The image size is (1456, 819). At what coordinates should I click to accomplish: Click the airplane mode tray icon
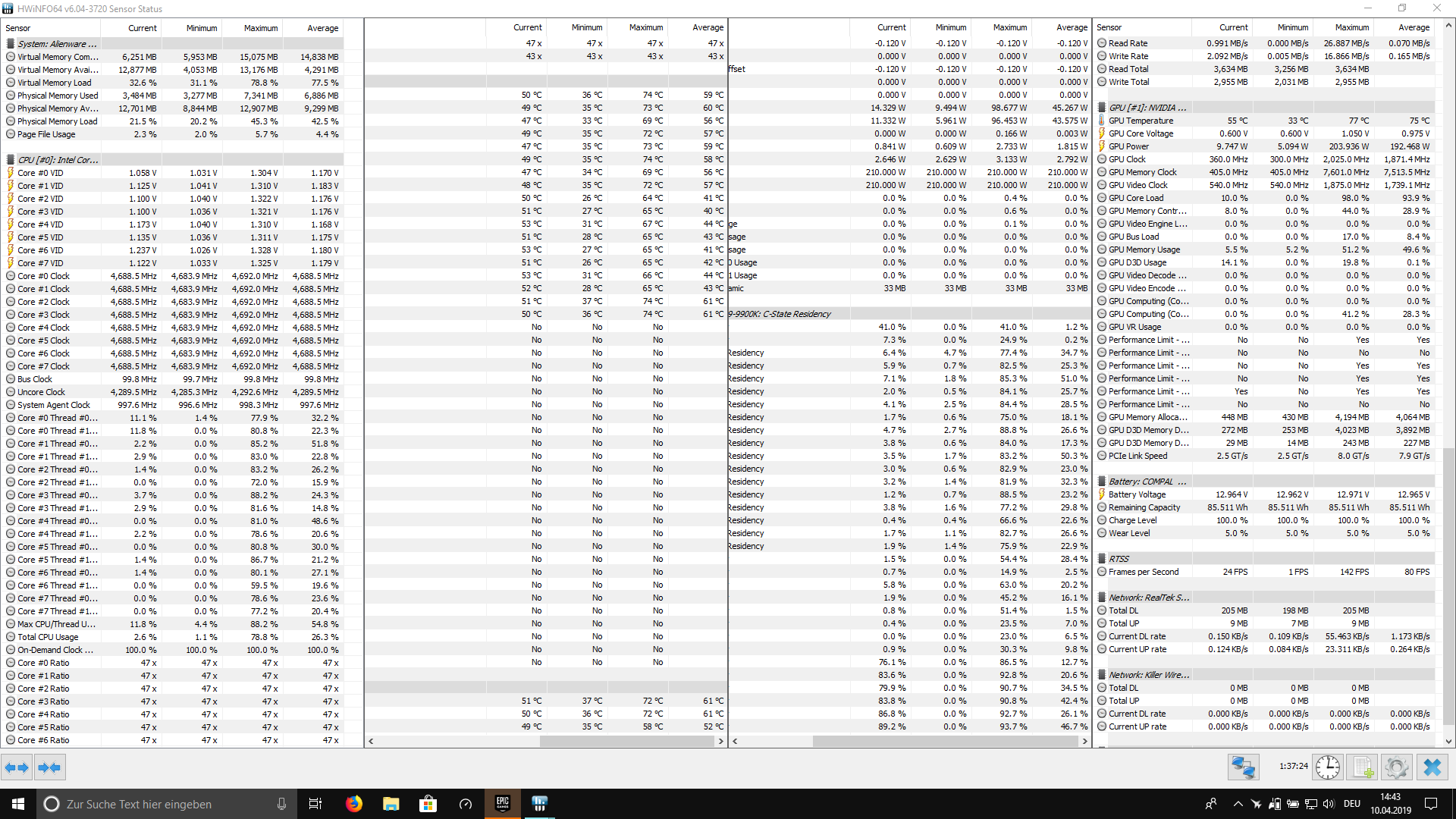tap(1256, 804)
